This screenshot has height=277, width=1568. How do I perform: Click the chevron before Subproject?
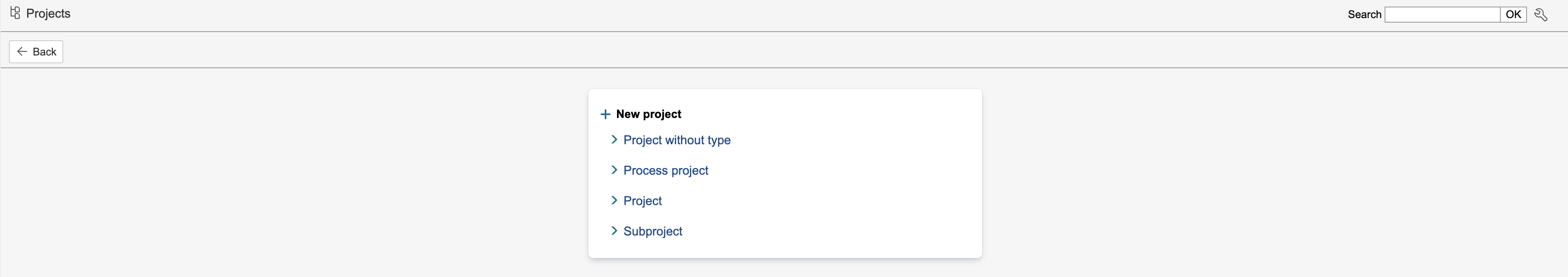[614, 231]
